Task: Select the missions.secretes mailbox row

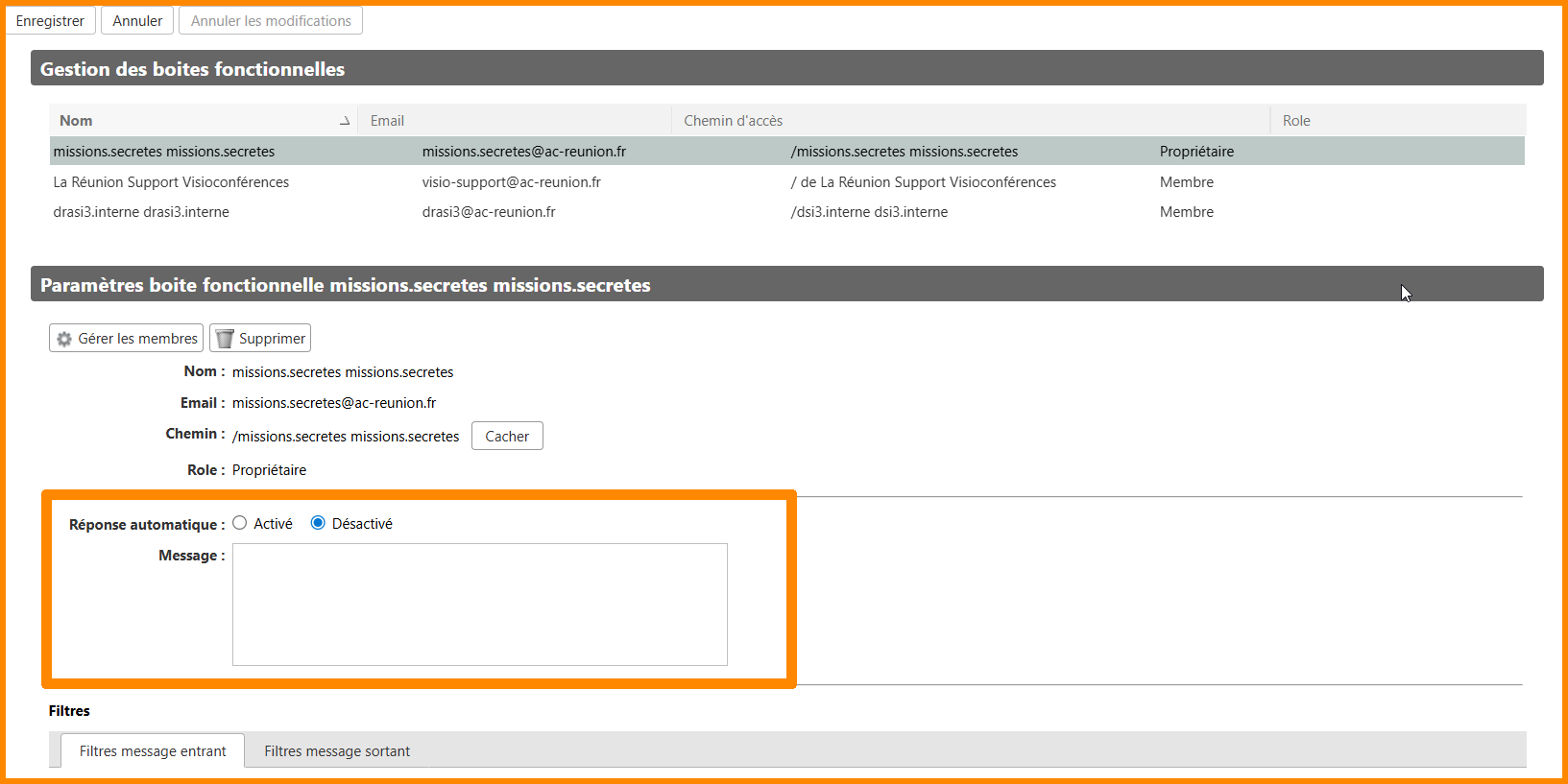Action: pyautogui.click(x=164, y=152)
